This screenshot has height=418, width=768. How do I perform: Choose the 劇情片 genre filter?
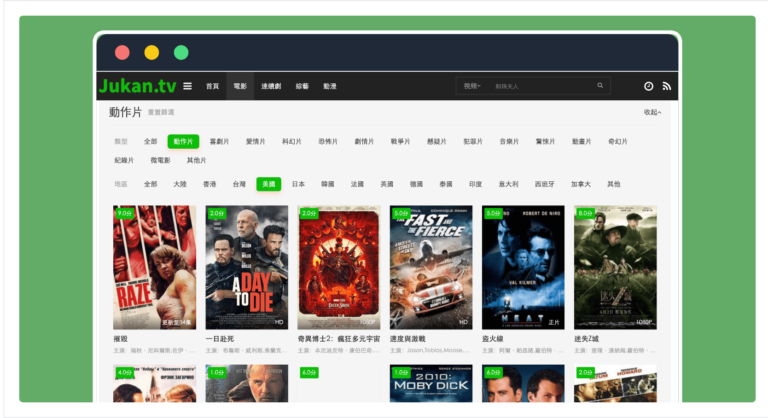tap(364, 142)
